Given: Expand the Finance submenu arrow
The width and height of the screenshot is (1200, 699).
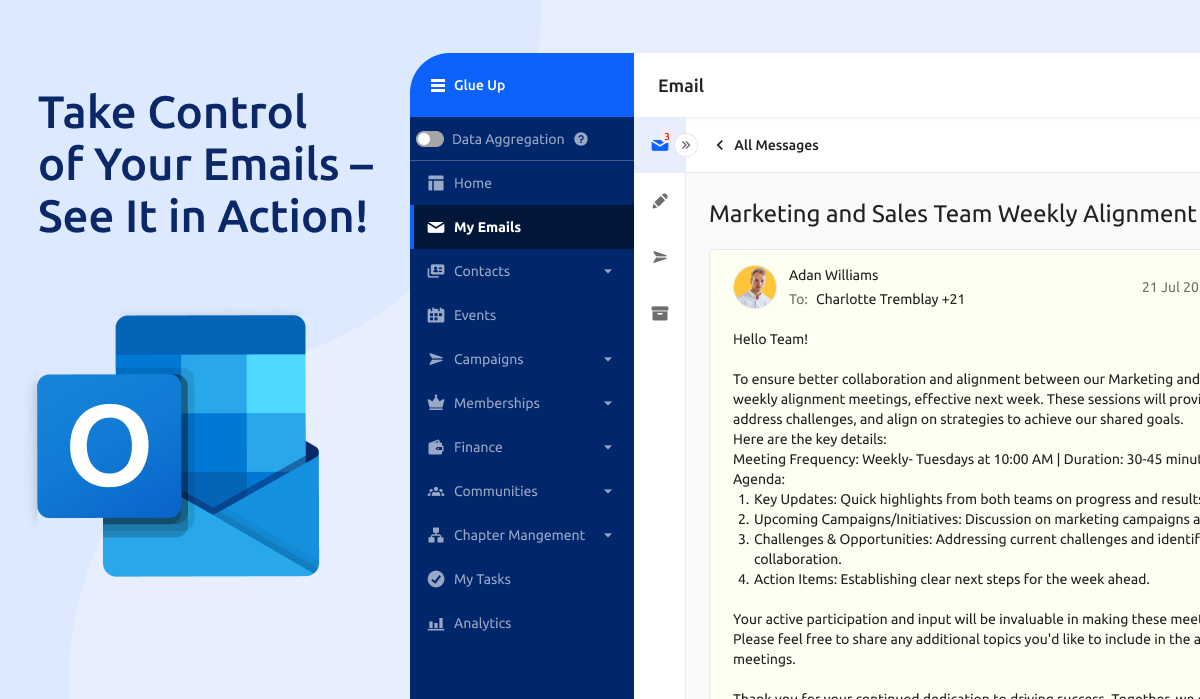Looking at the screenshot, I should click(608, 447).
